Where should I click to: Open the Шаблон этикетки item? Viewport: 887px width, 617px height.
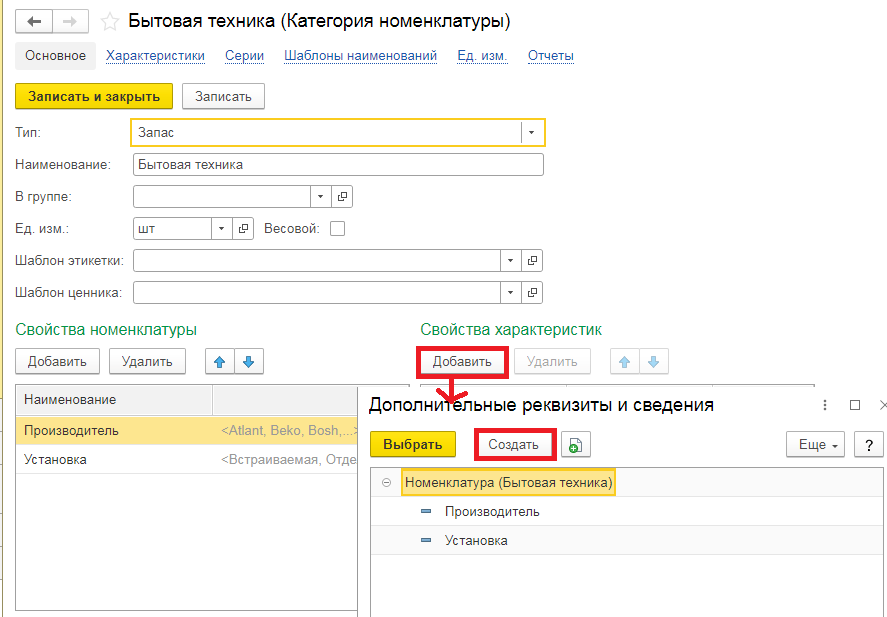(x=532, y=261)
